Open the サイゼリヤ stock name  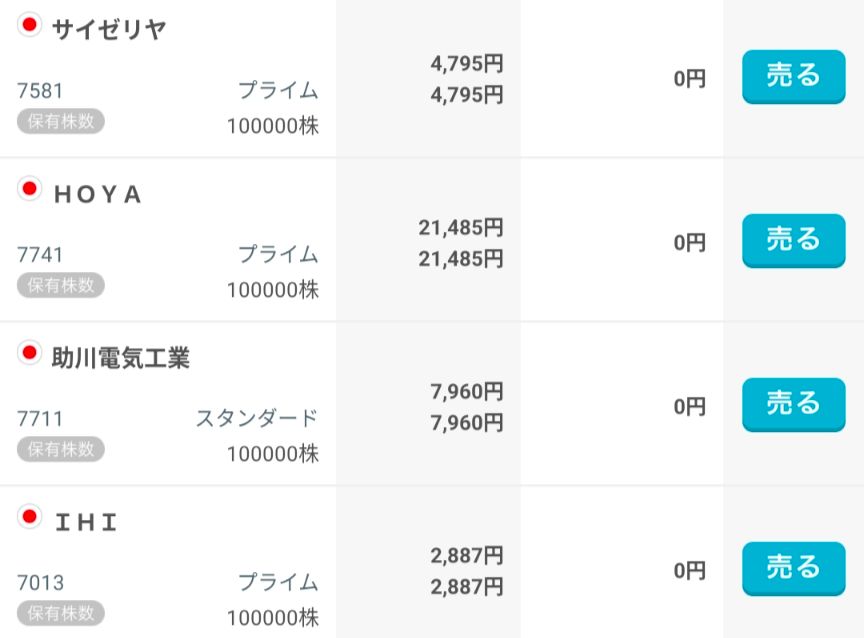(x=108, y=29)
